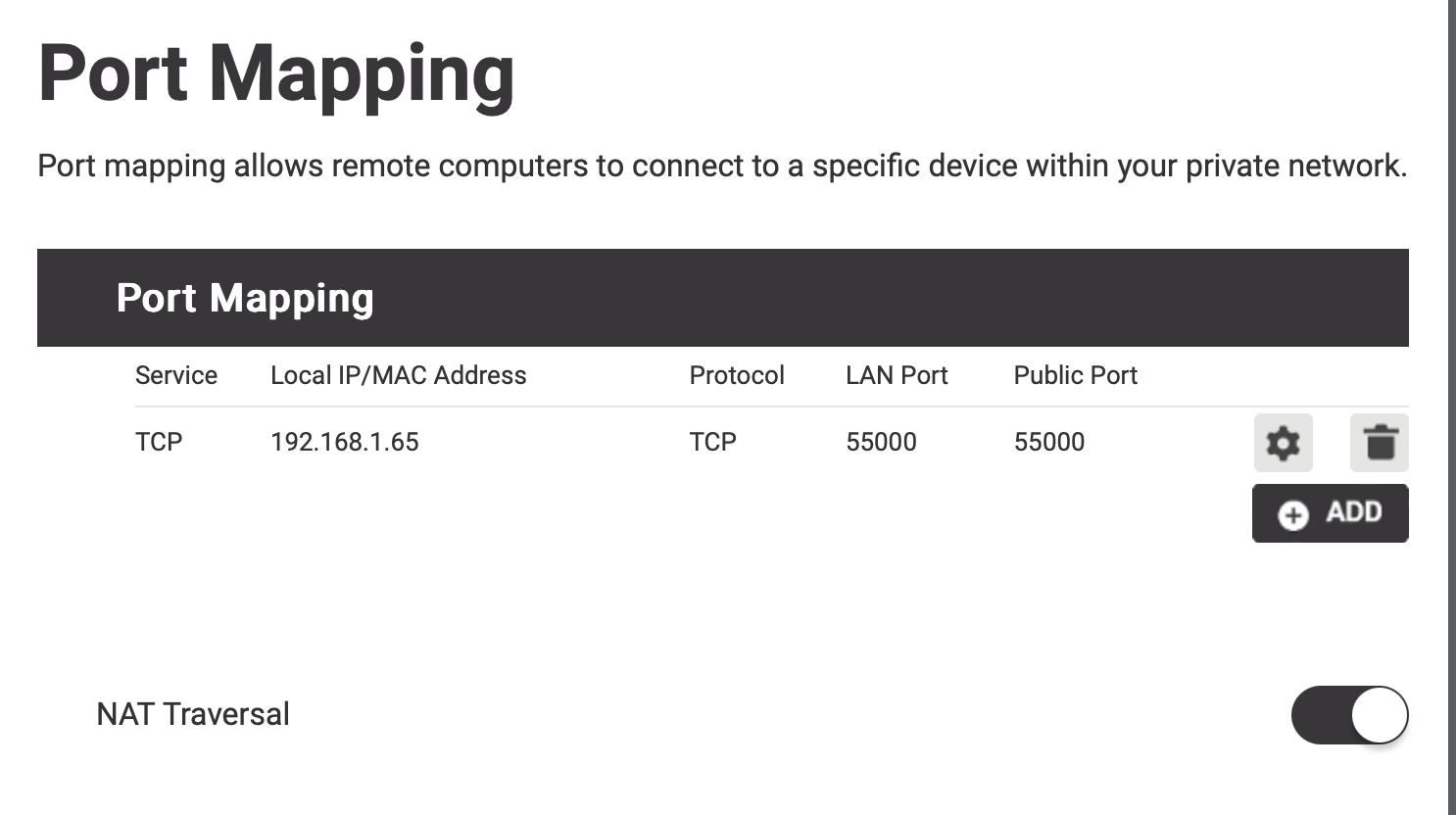Viewport: 1456px width, 815px height.
Task: Click the large Port Mapping page title
Action: click(276, 73)
